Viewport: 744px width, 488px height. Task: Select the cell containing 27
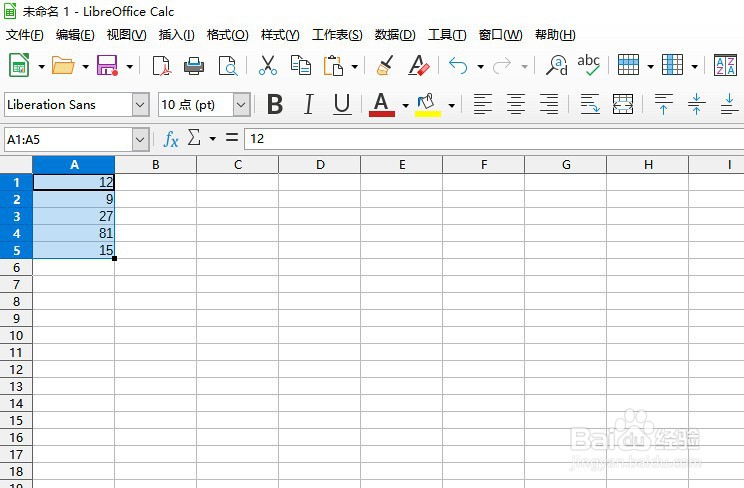74,216
